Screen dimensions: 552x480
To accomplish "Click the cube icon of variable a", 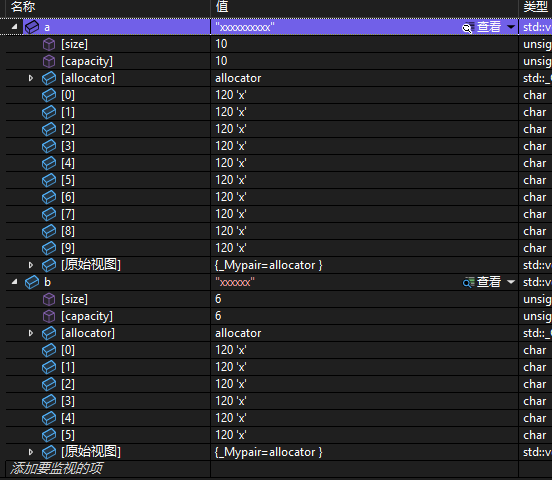I will [32, 27].
